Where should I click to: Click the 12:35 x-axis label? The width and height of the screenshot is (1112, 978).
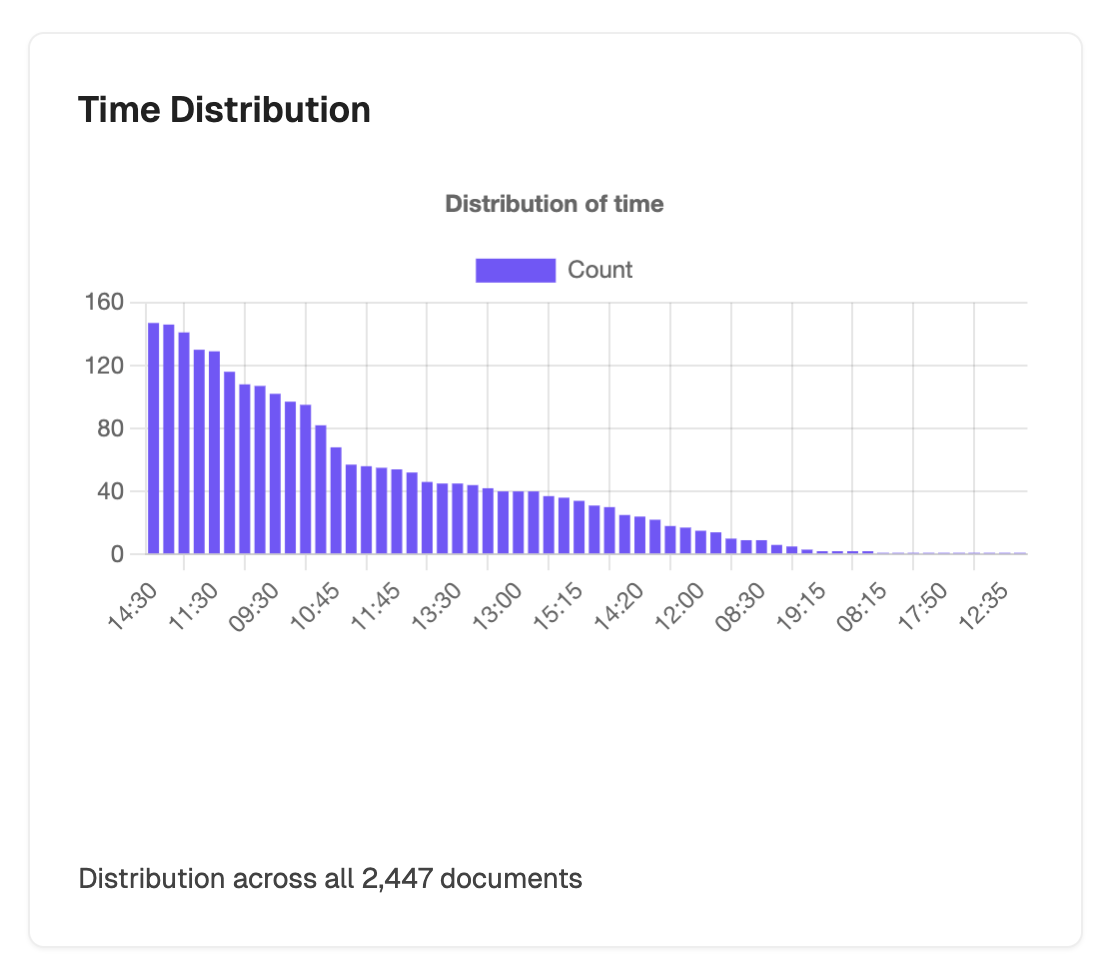[984, 606]
